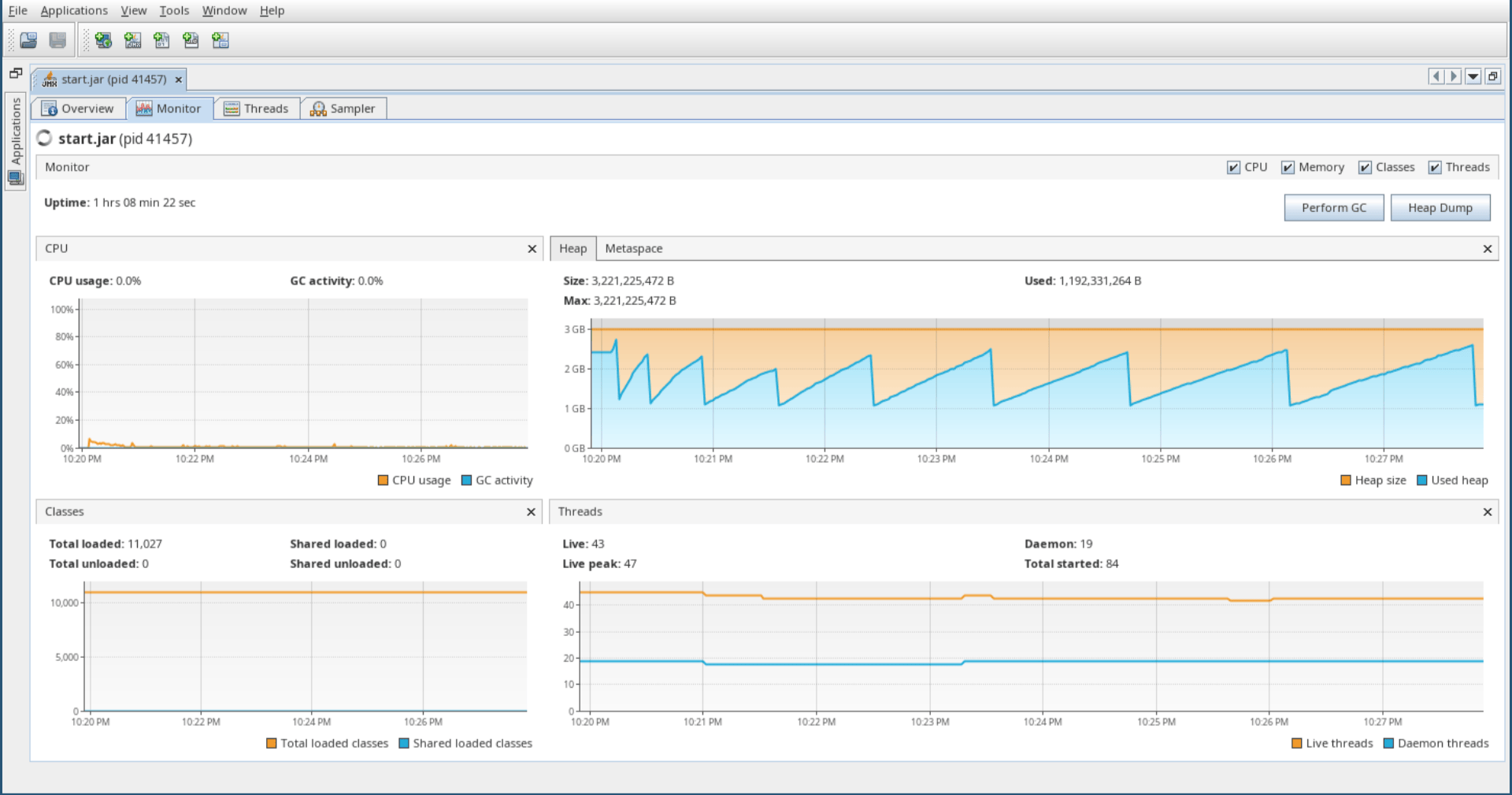Close the CPU chart panel
The width and height of the screenshot is (1512, 795).
coord(532,249)
